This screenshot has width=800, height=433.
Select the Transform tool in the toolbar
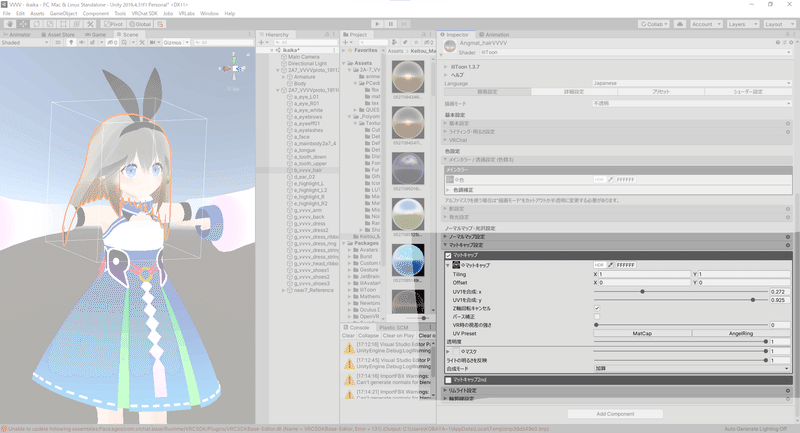point(77,24)
